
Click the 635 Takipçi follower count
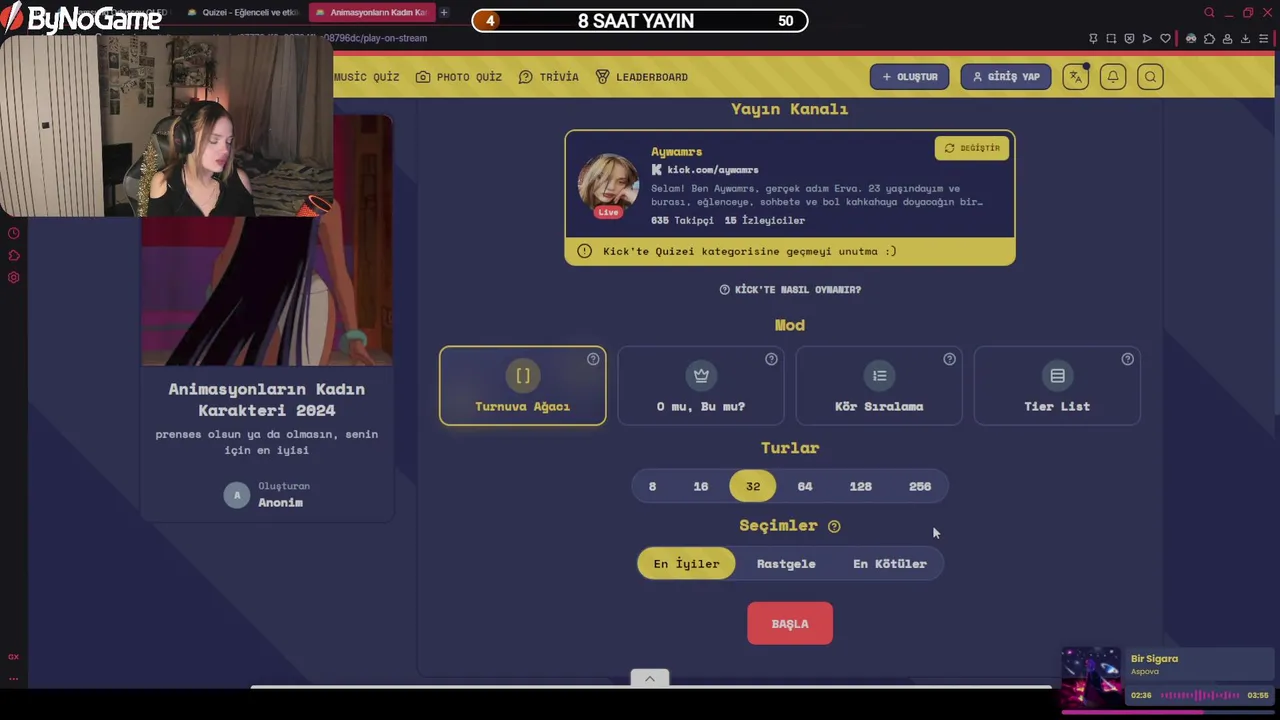(683, 220)
